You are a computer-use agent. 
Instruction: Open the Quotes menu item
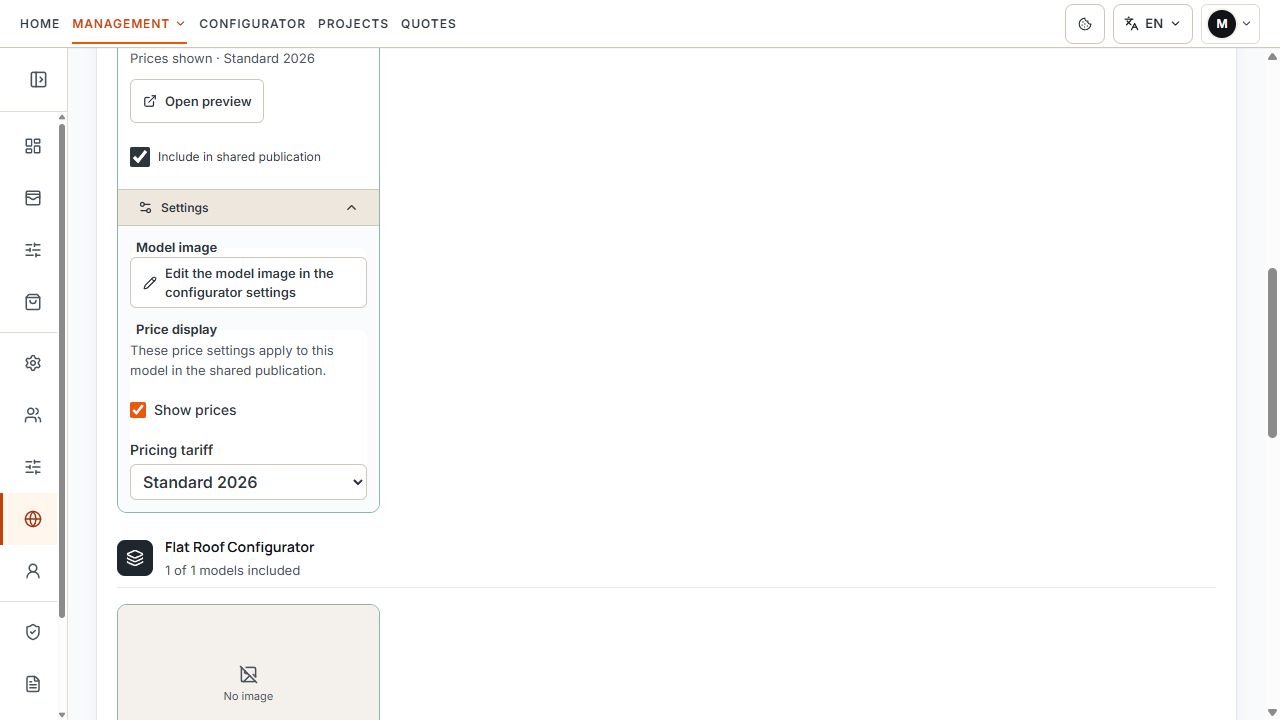tap(428, 23)
